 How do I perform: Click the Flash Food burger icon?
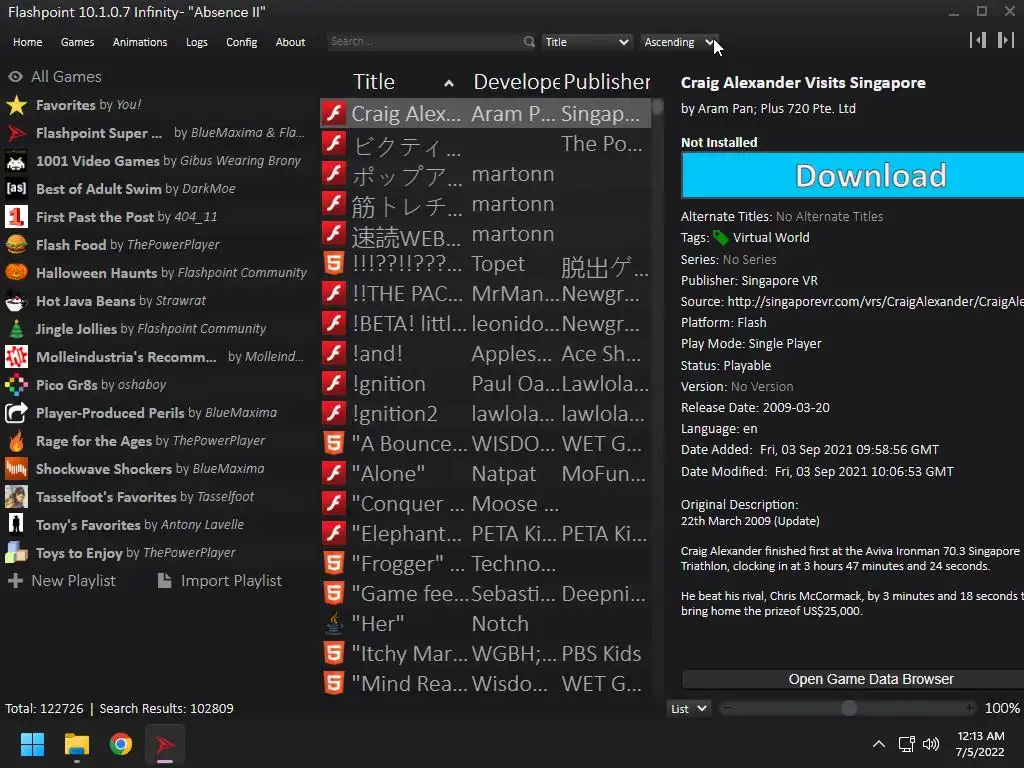point(16,245)
